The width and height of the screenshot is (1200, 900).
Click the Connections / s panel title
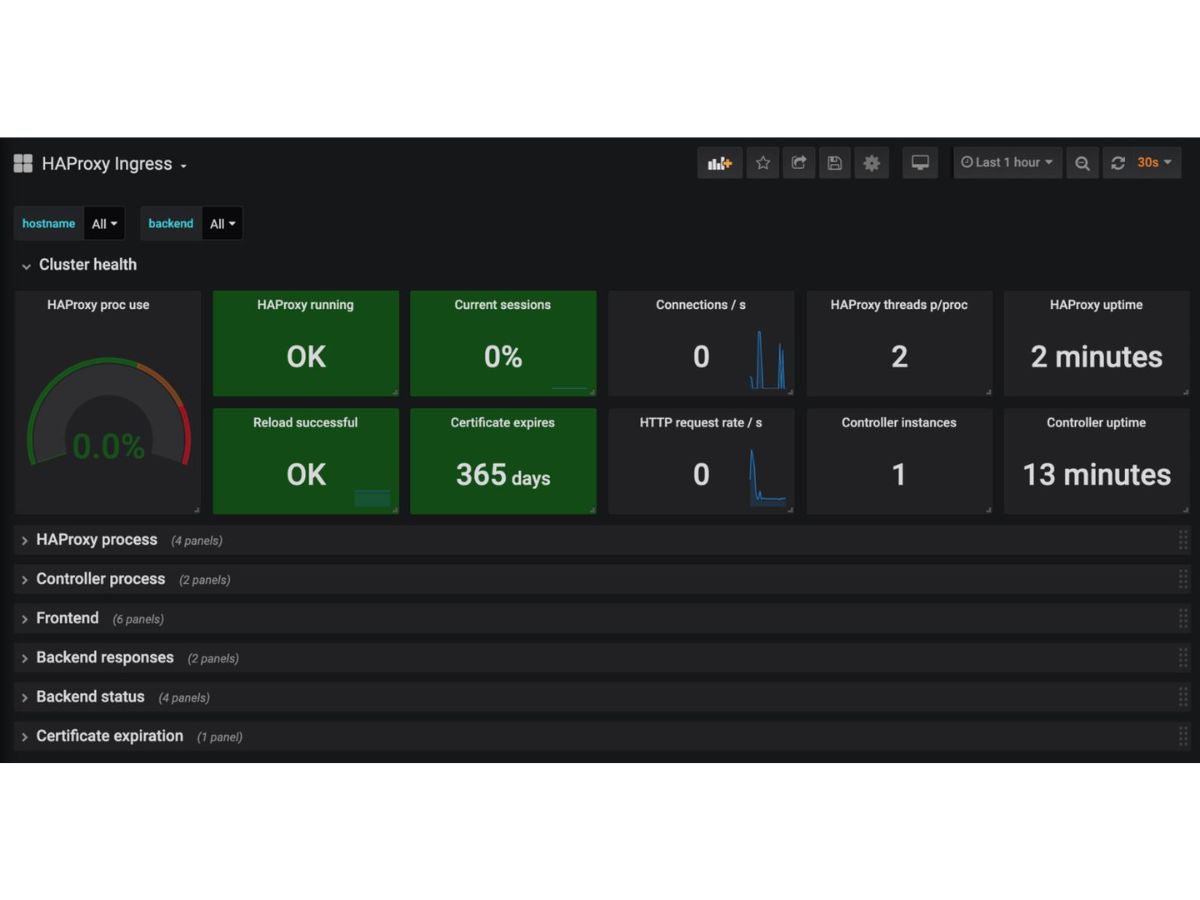coord(701,305)
